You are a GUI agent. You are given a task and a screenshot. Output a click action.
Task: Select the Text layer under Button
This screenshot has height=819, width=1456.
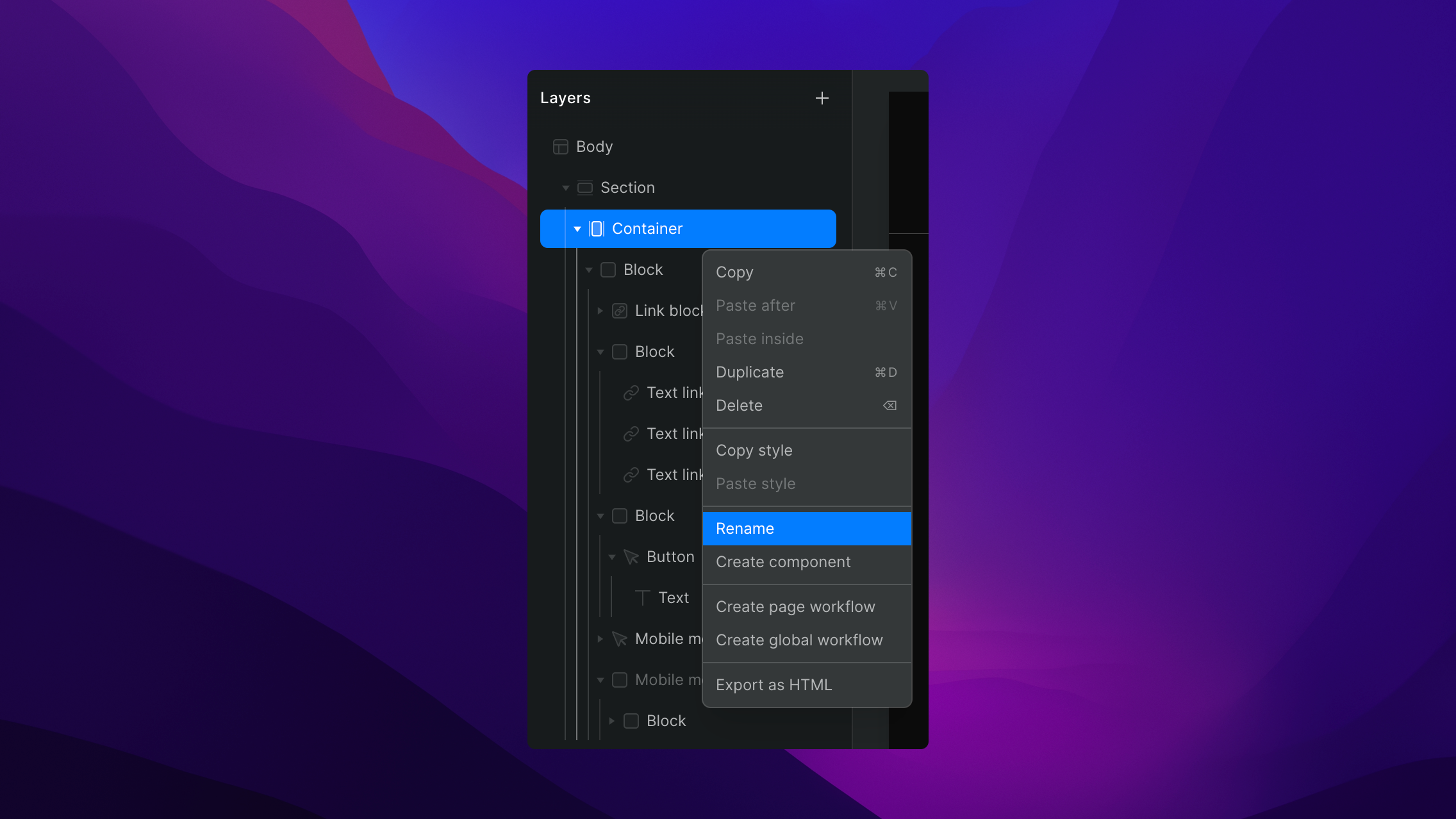pyautogui.click(x=674, y=598)
